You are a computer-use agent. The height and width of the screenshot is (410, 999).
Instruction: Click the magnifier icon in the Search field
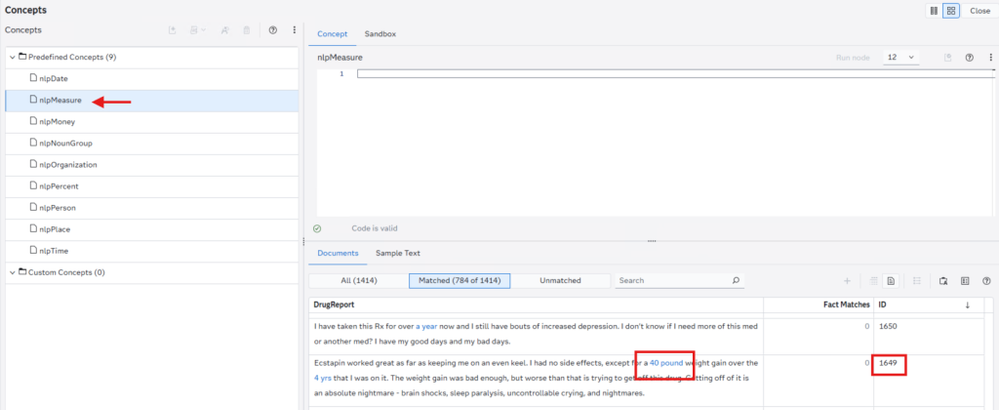click(735, 281)
